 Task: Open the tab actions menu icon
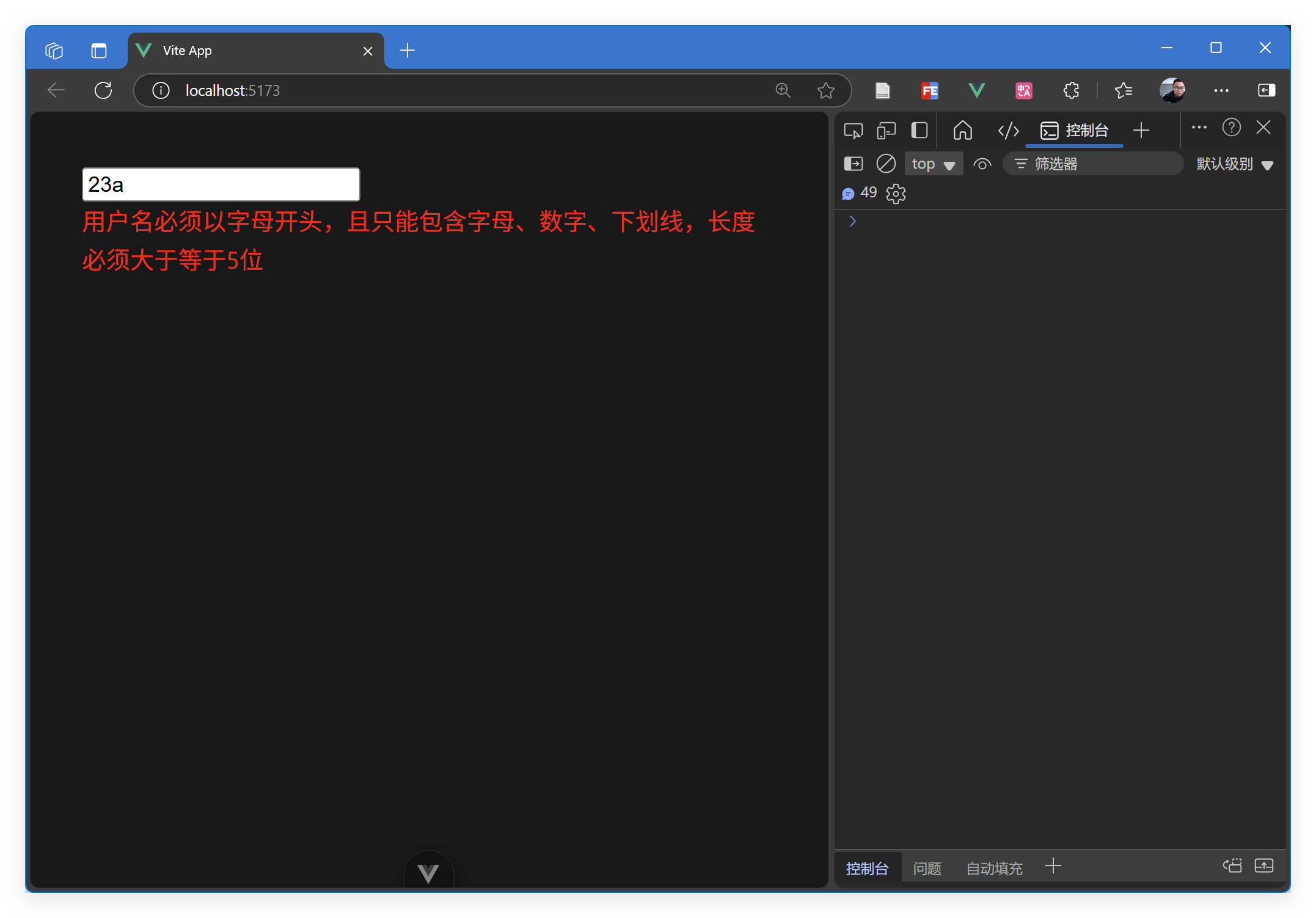(x=99, y=51)
